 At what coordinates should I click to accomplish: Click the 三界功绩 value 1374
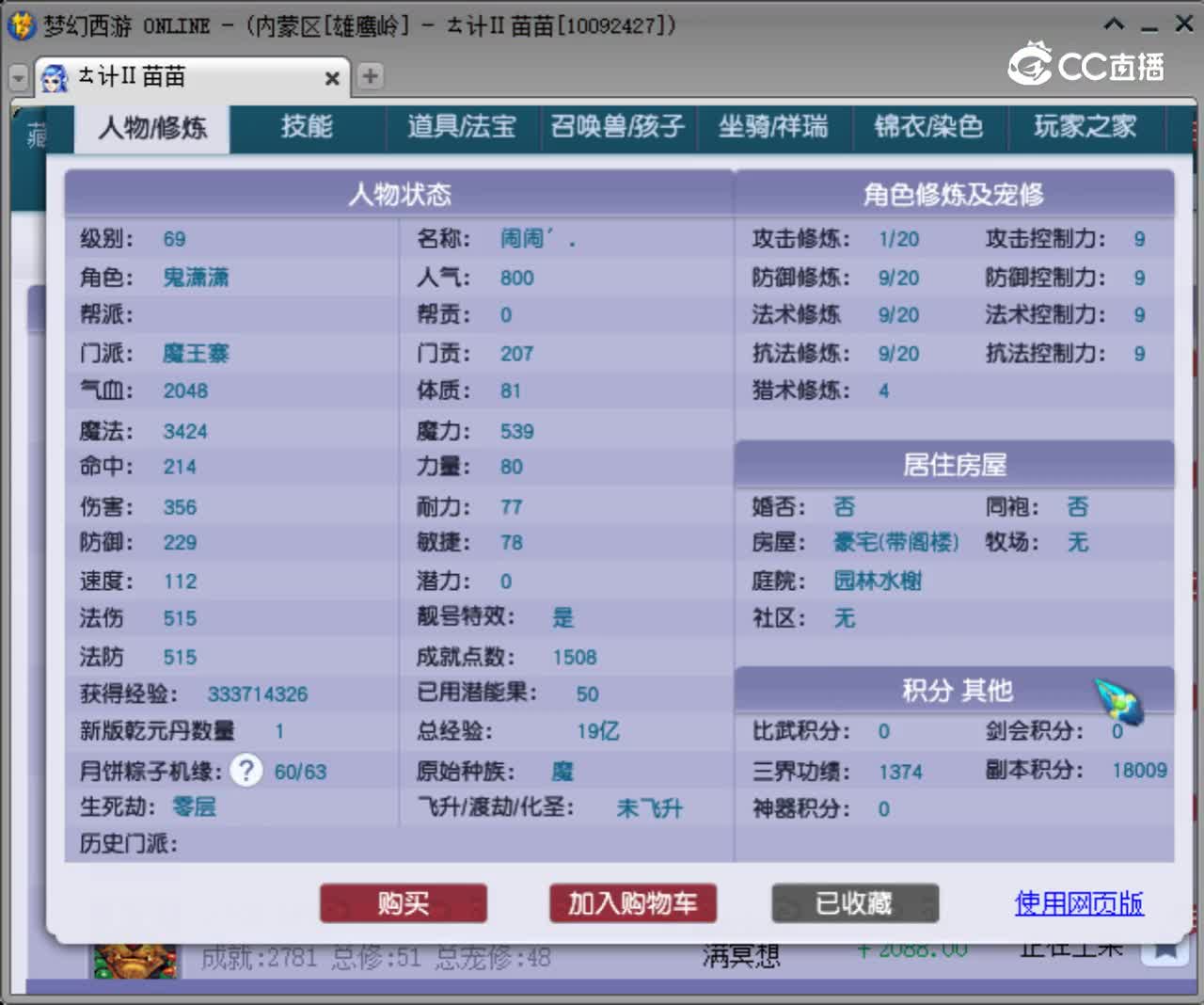pos(900,773)
